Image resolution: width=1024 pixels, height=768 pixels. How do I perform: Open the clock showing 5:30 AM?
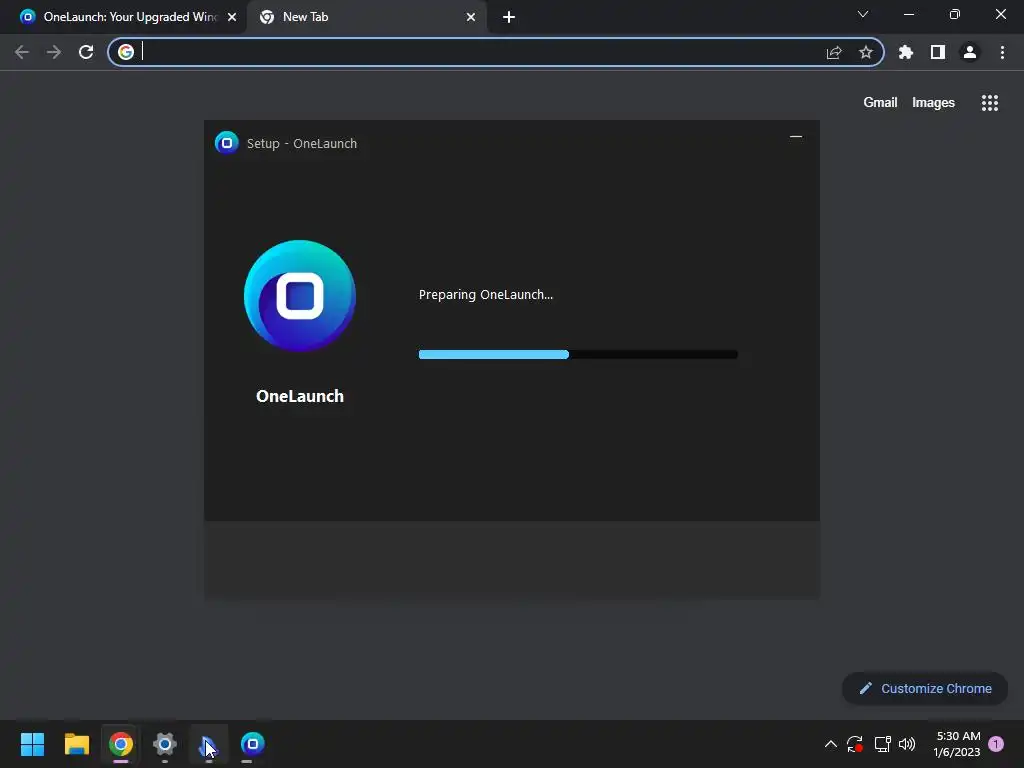coord(957,744)
